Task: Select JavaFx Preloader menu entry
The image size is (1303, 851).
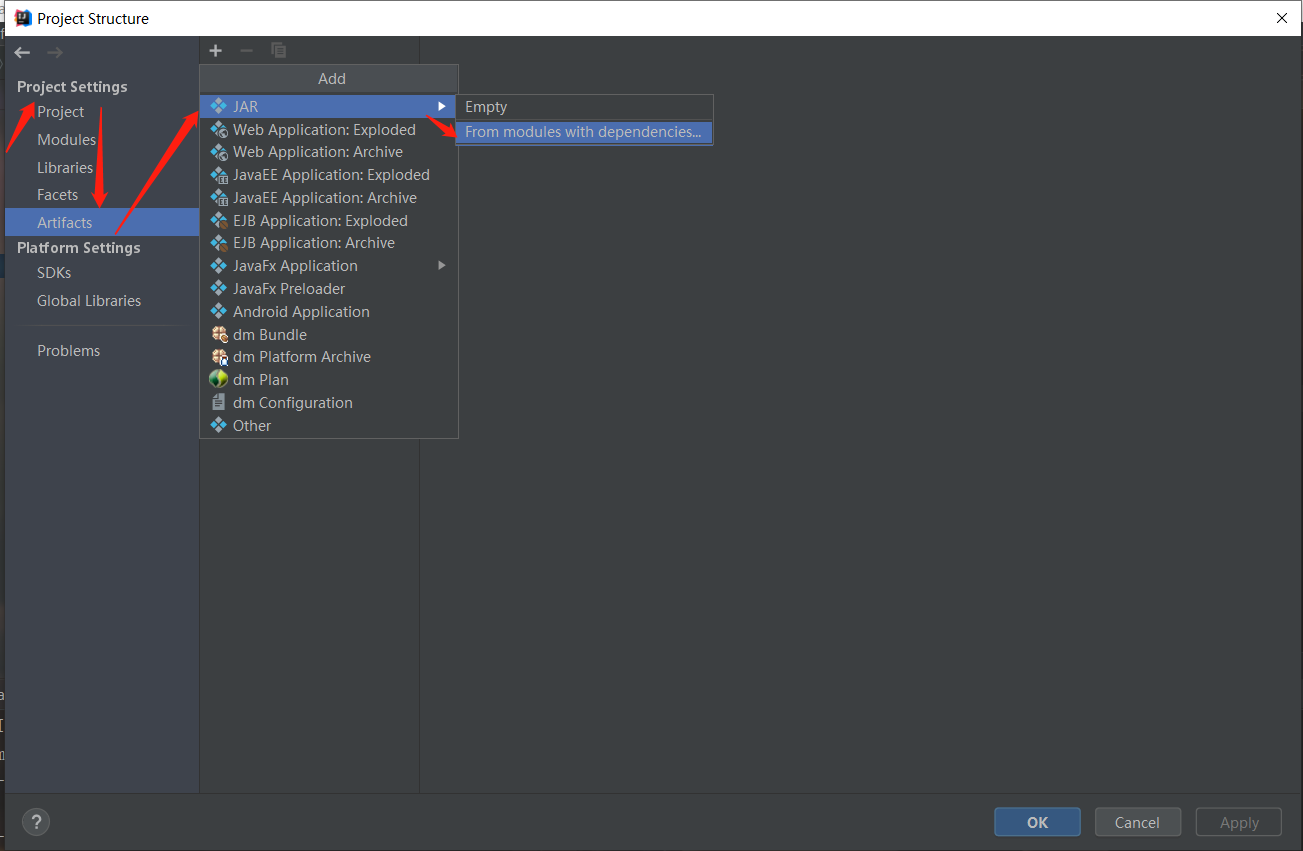Action: 329,289
